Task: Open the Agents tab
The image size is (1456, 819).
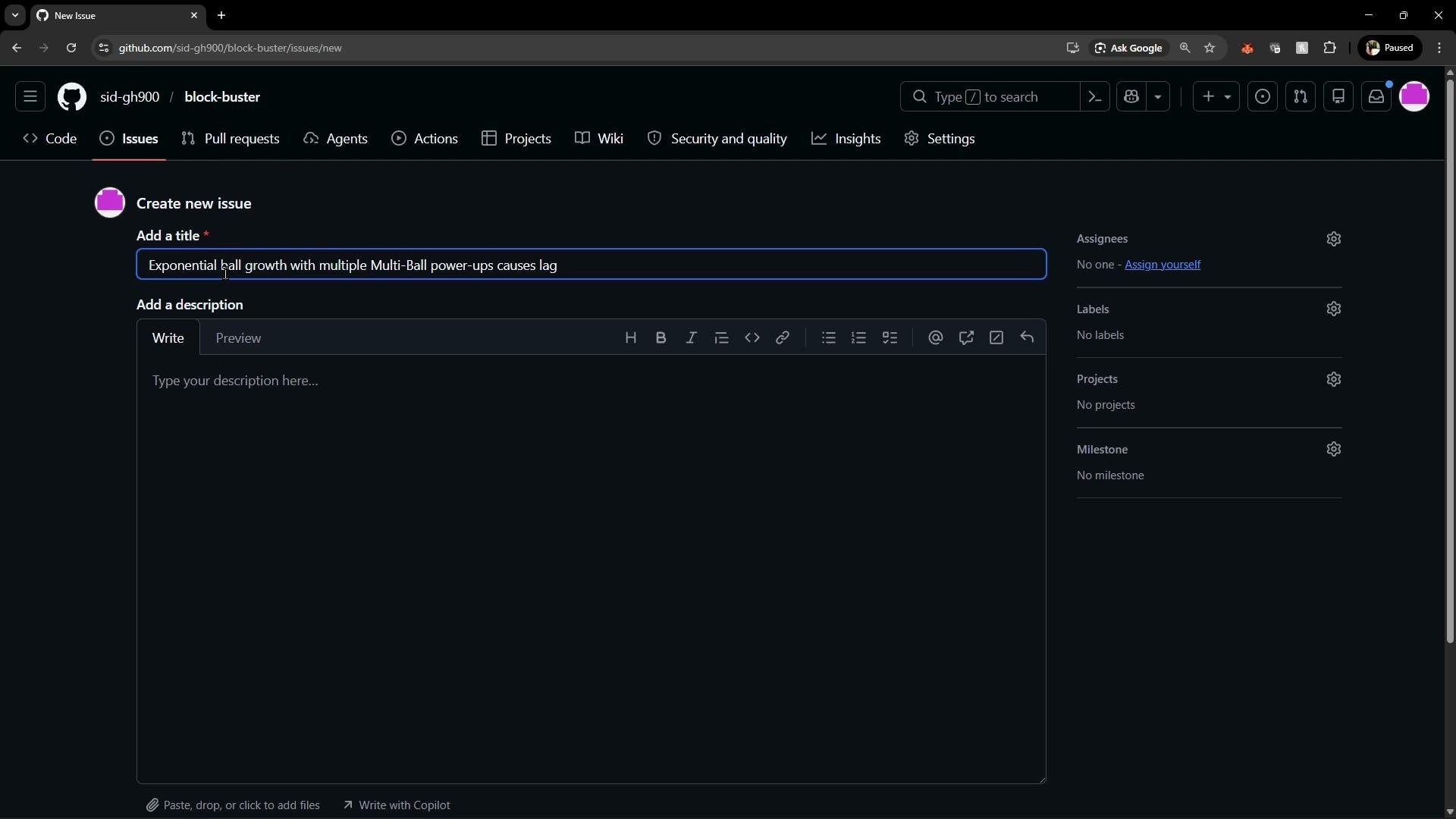Action: (x=336, y=139)
